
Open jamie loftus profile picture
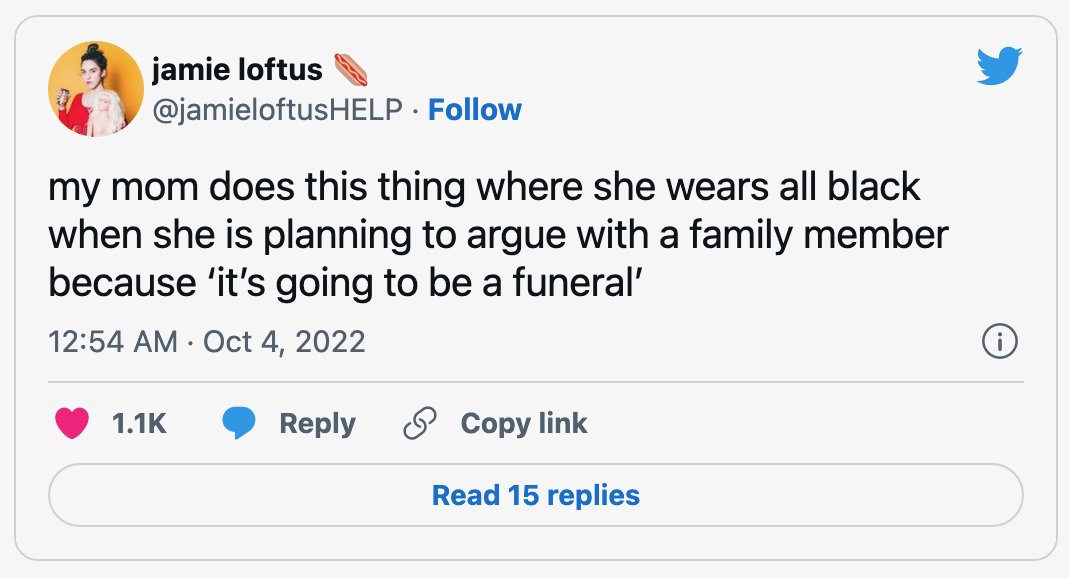(x=95, y=89)
